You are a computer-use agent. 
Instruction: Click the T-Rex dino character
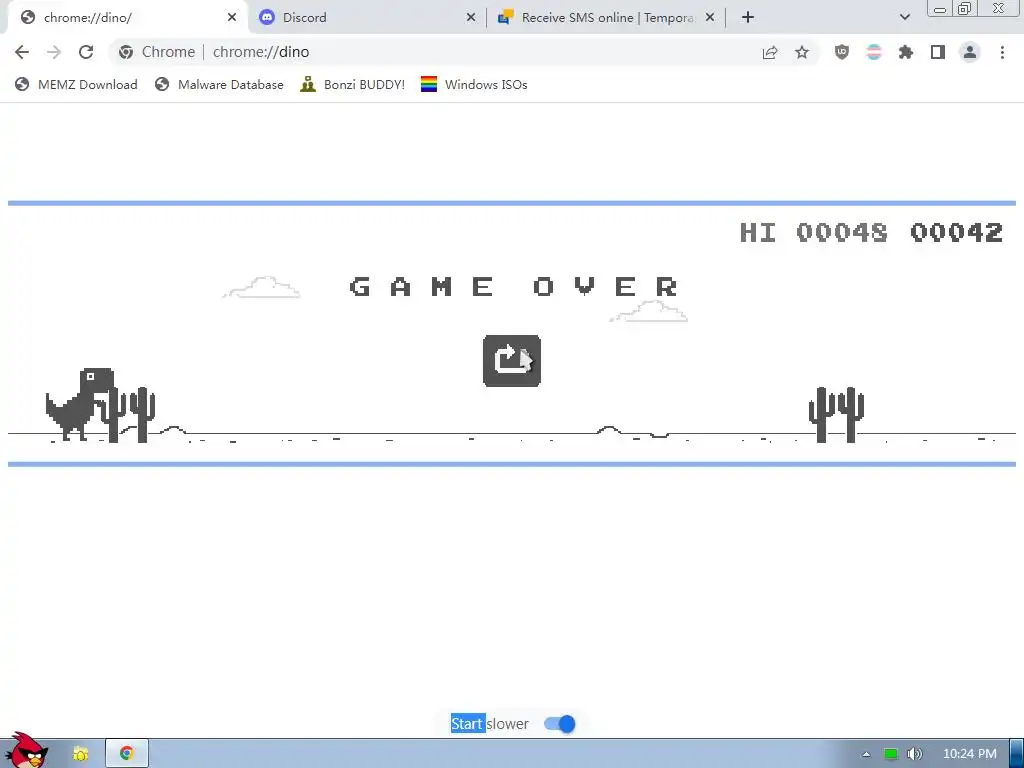coord(80,404)
